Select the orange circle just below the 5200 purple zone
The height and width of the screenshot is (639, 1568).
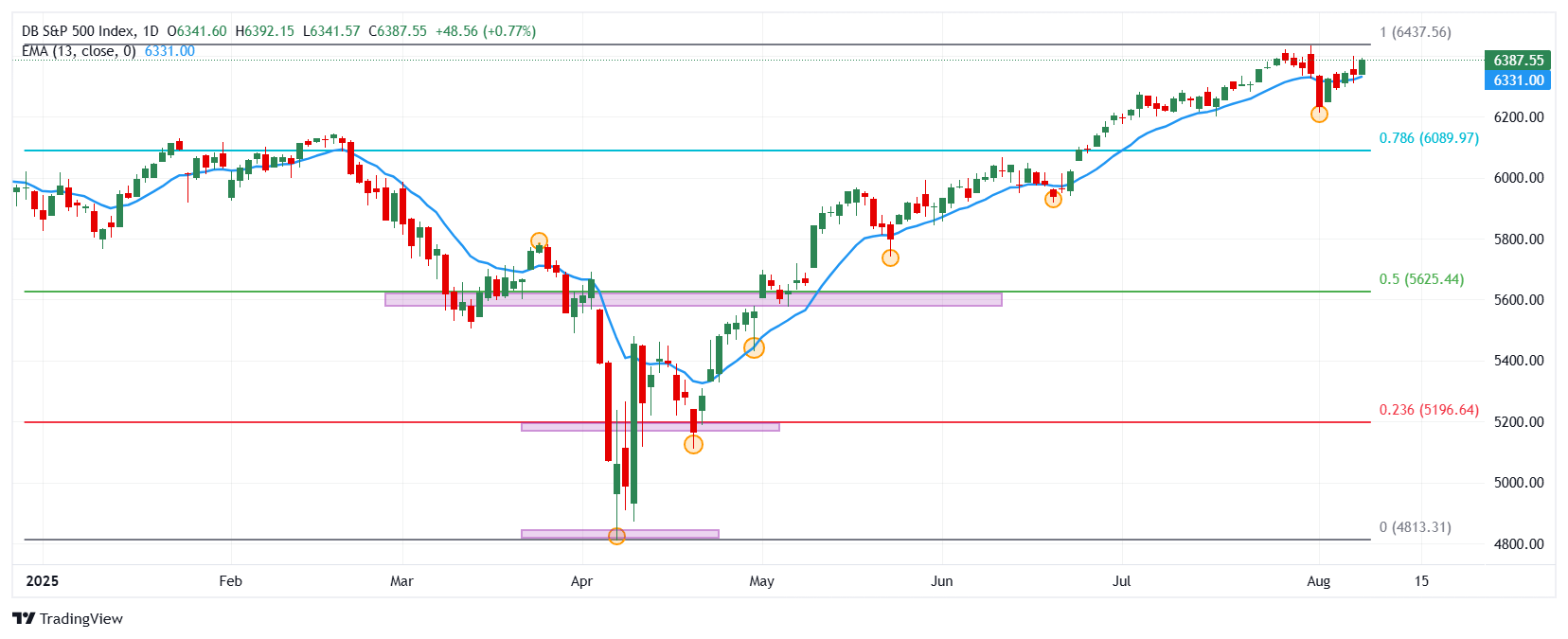[693, 444]
